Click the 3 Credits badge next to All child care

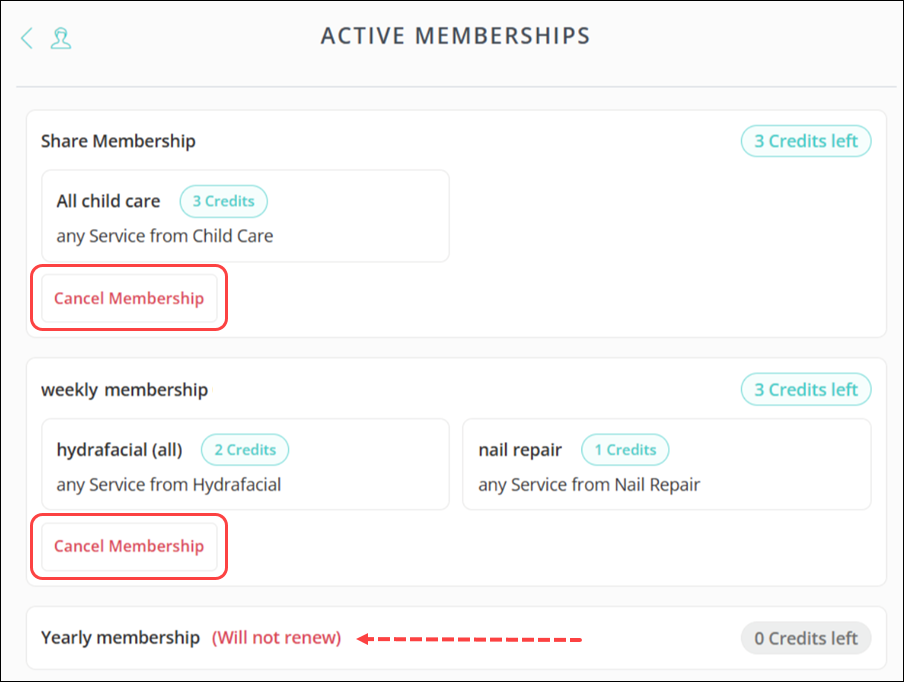click(x=223, y=201)
